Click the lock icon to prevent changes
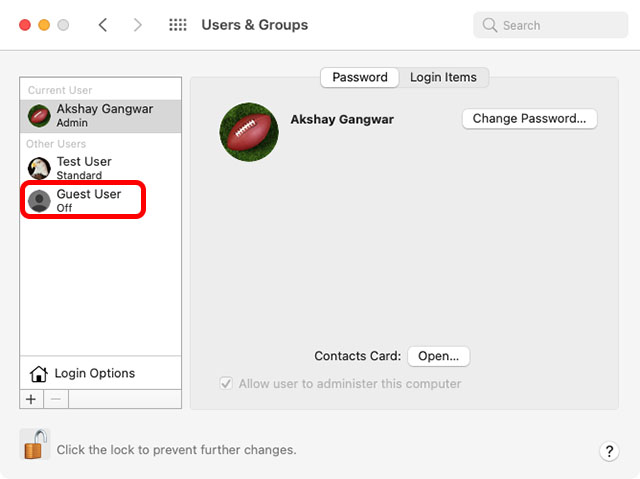Image resolution: width=640 pixels, height=479 pixels. [35, 445]
